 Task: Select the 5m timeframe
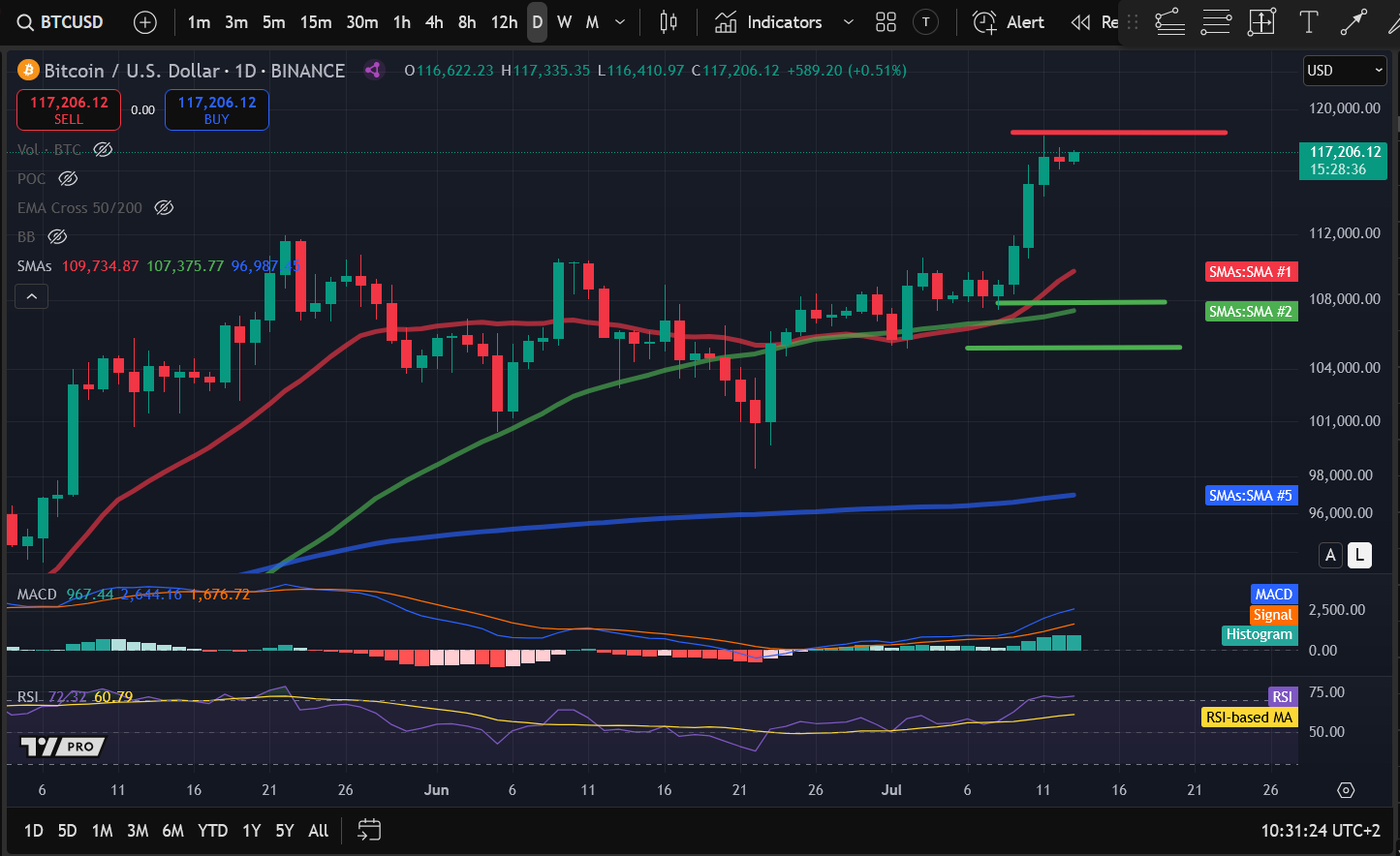point(274,22)
